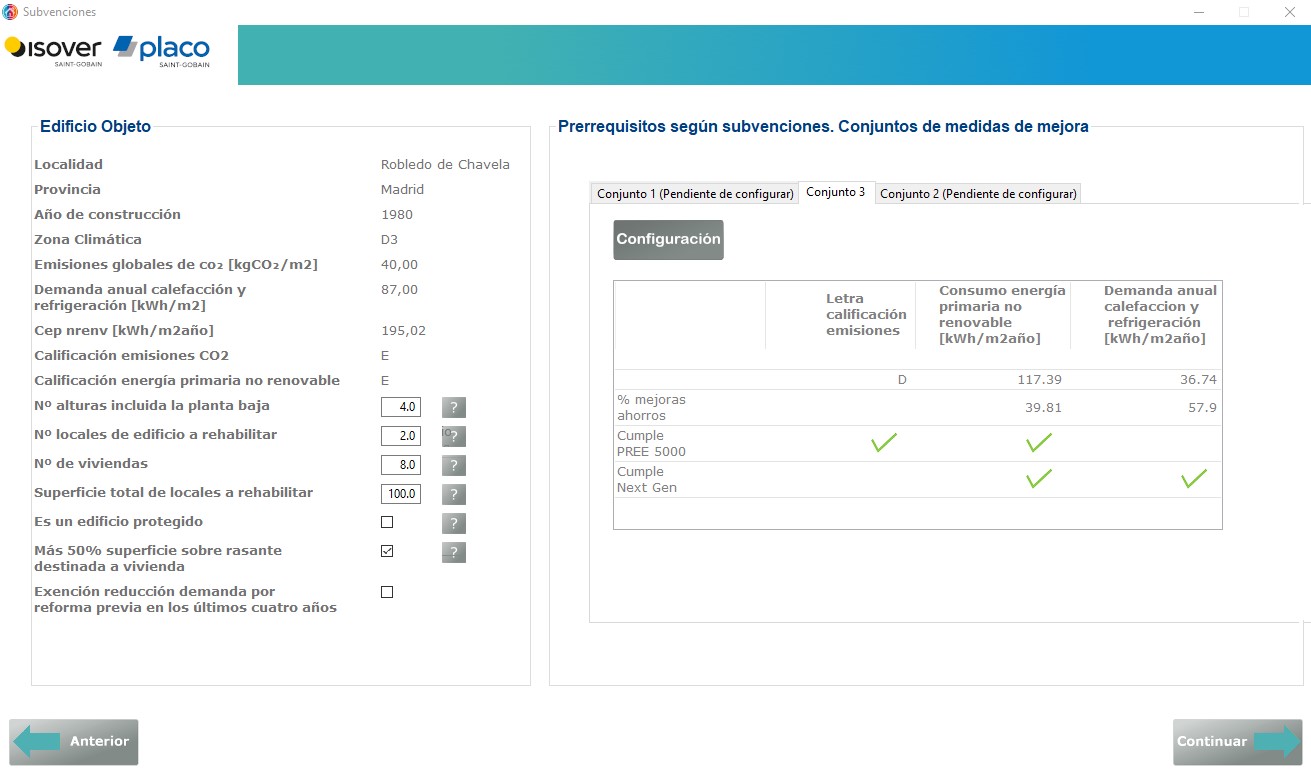
Task: Enable the Es un edificio protegido checkbox
Action: (x=387, y=522)
